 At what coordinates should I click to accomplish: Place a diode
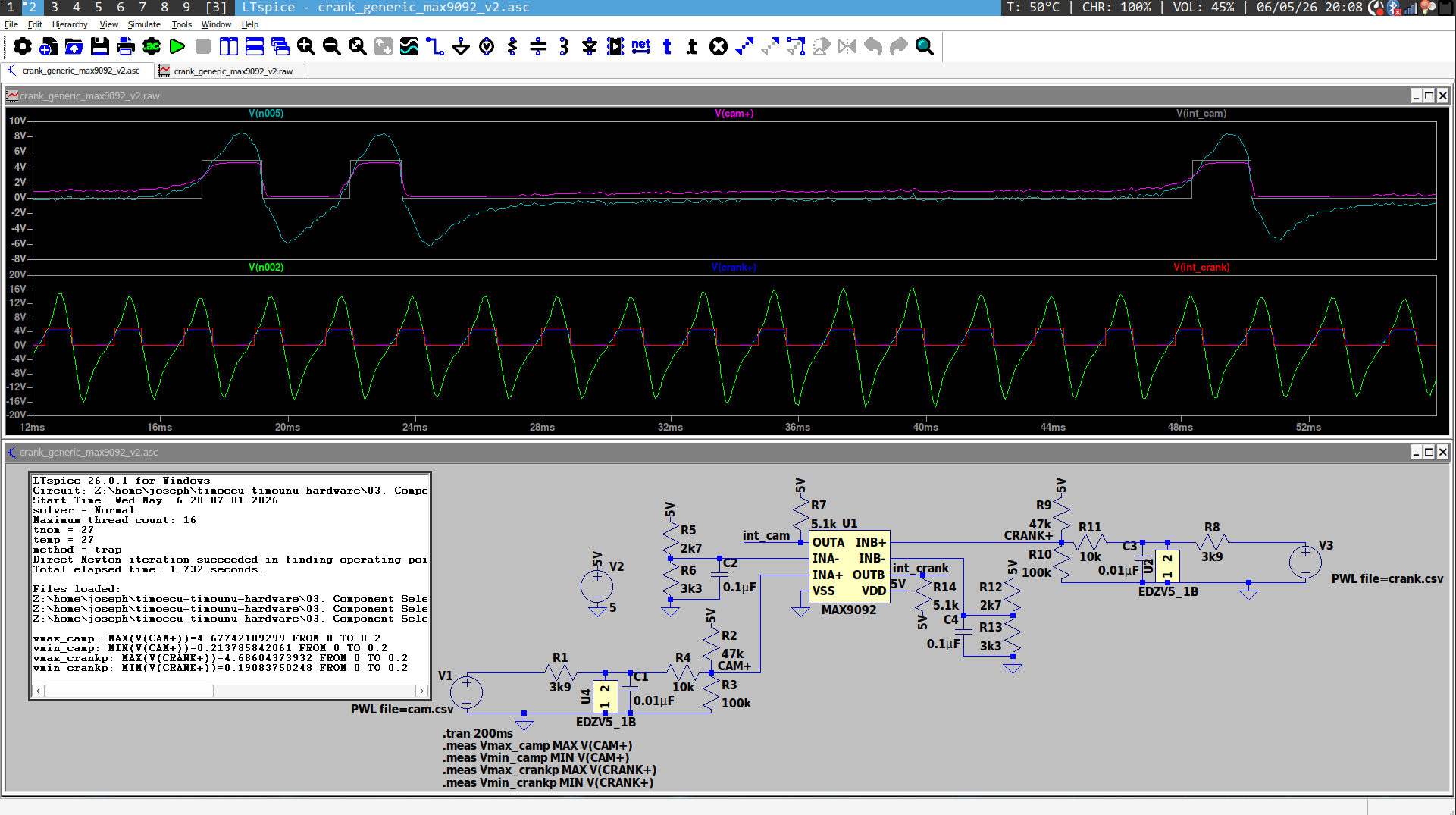coord(590,47)
